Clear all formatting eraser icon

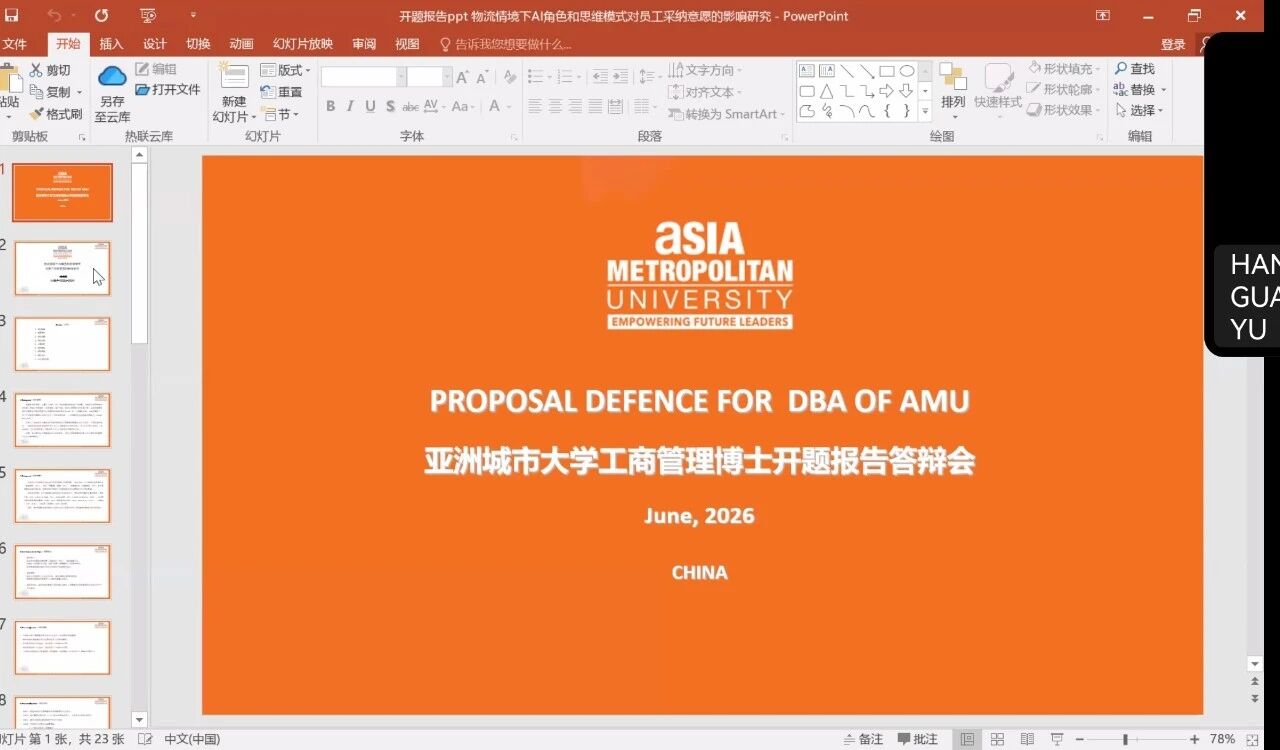point(510,77)
